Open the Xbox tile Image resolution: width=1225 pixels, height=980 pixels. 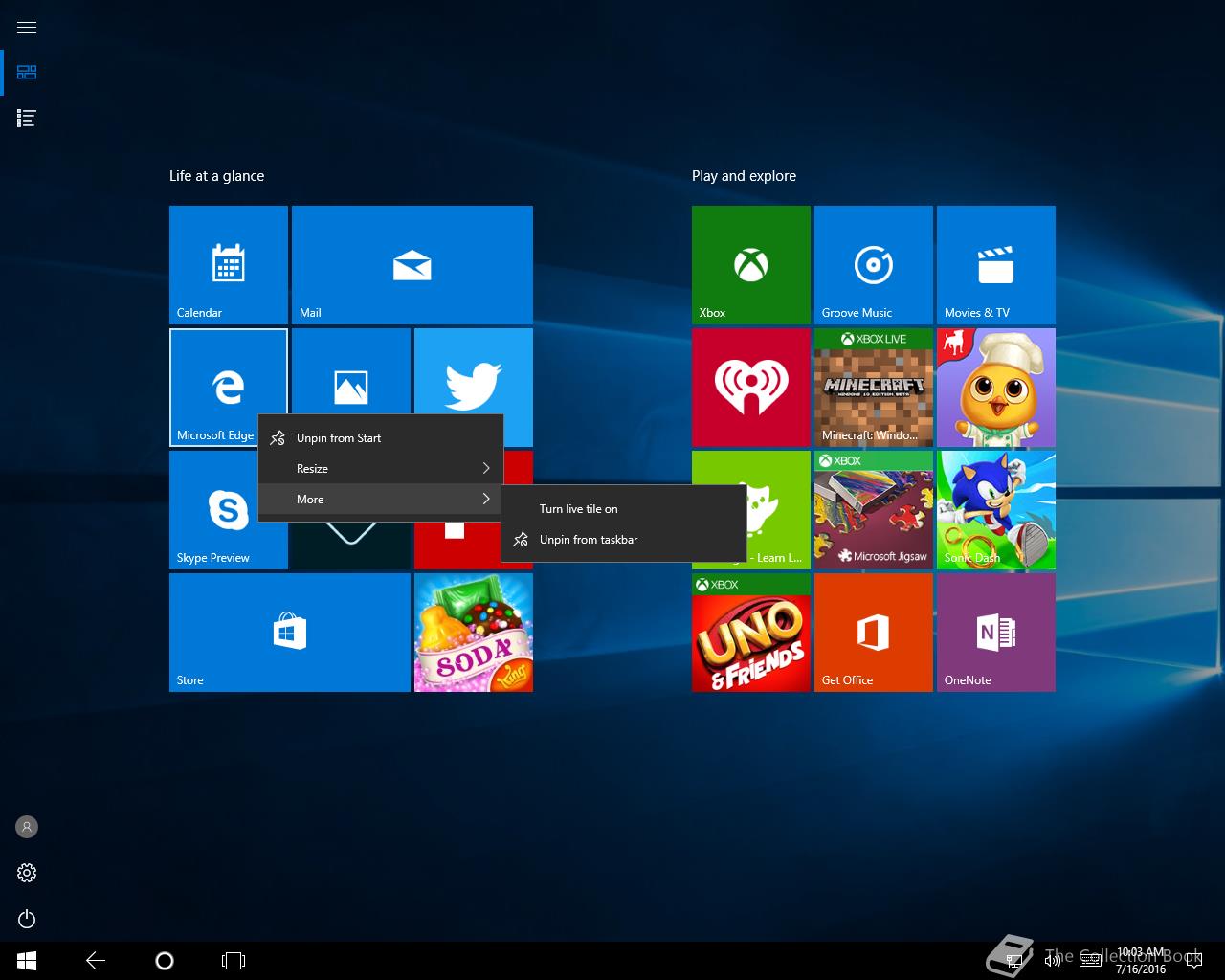point(751,265)
